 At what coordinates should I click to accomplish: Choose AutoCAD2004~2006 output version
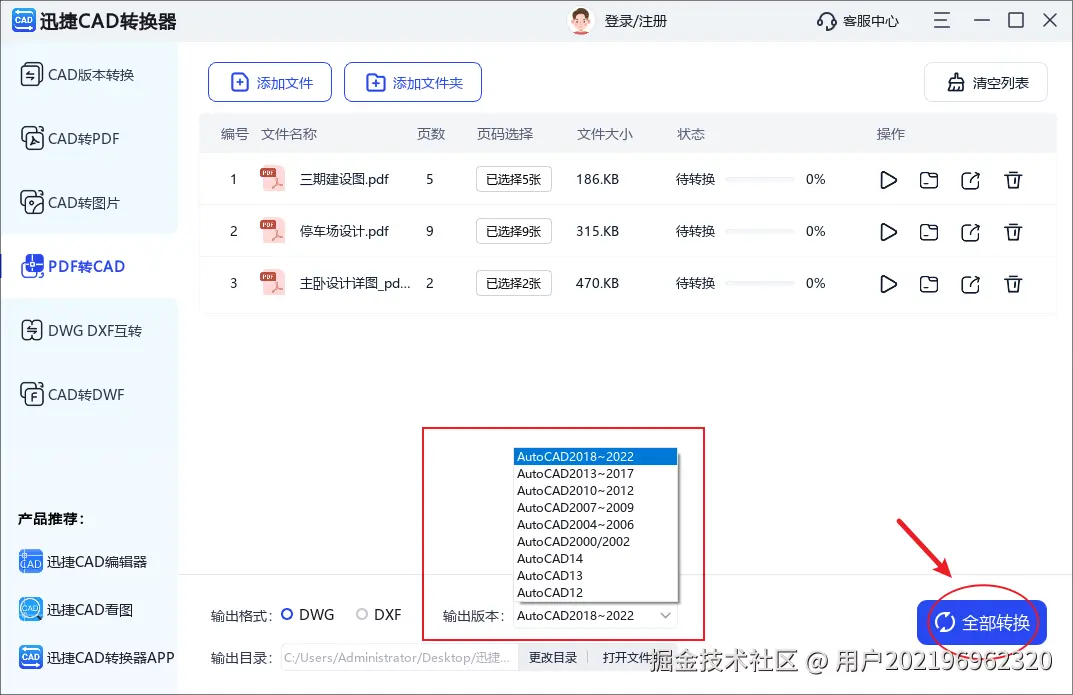coord(595,525)
